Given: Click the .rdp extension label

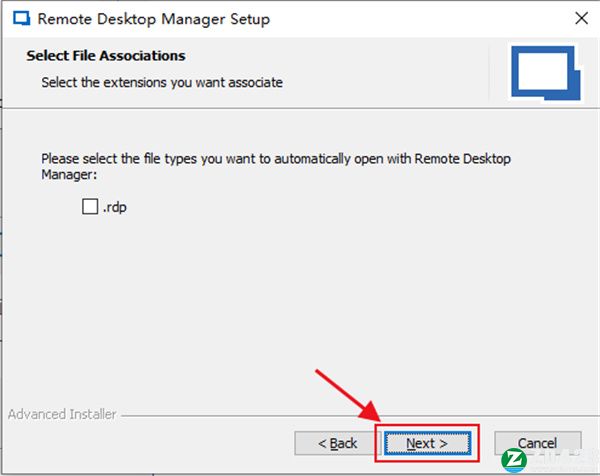Looking at the screenshot, I should 114,207.
